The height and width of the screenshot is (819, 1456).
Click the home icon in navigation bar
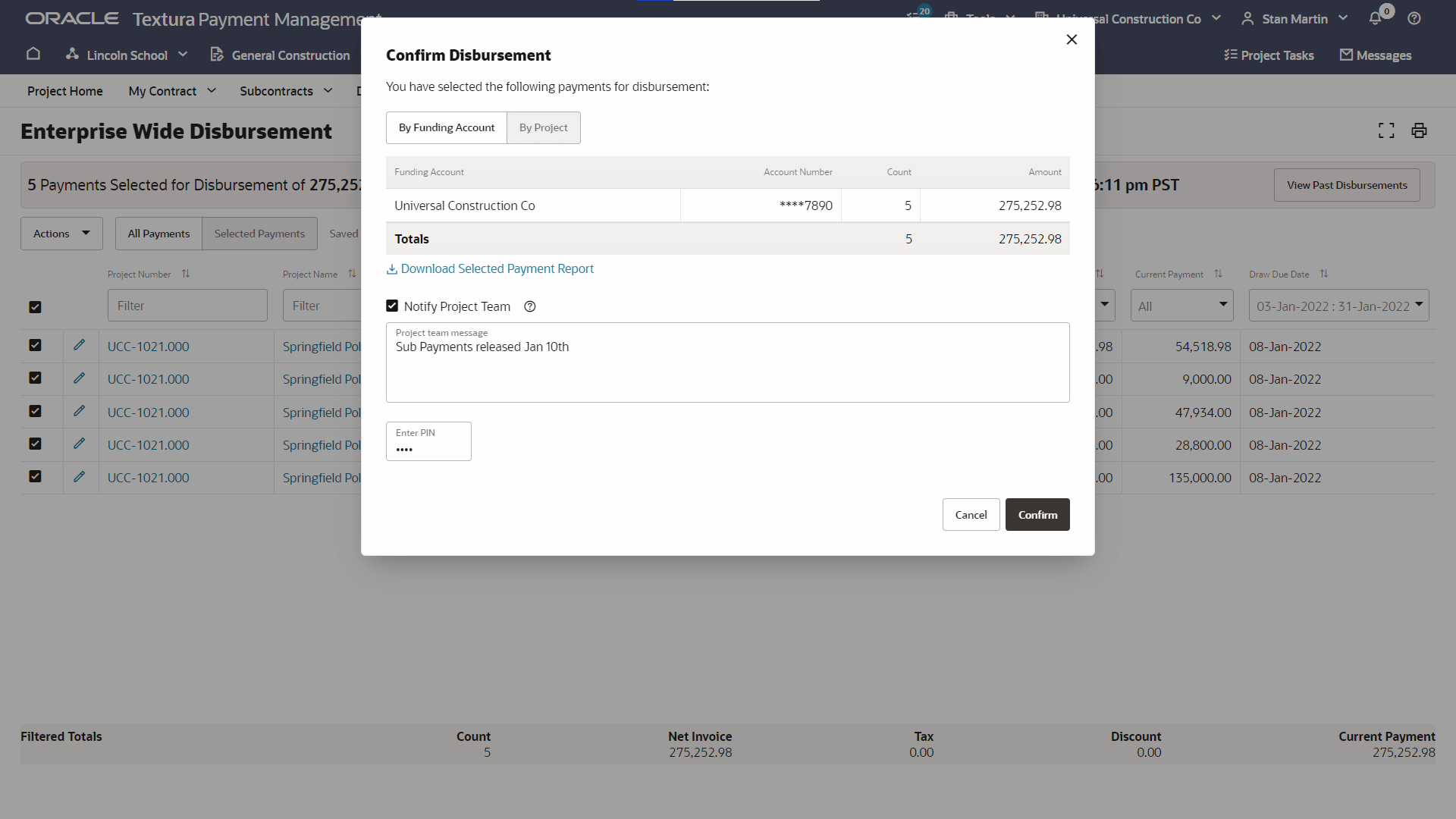[33, 55]
